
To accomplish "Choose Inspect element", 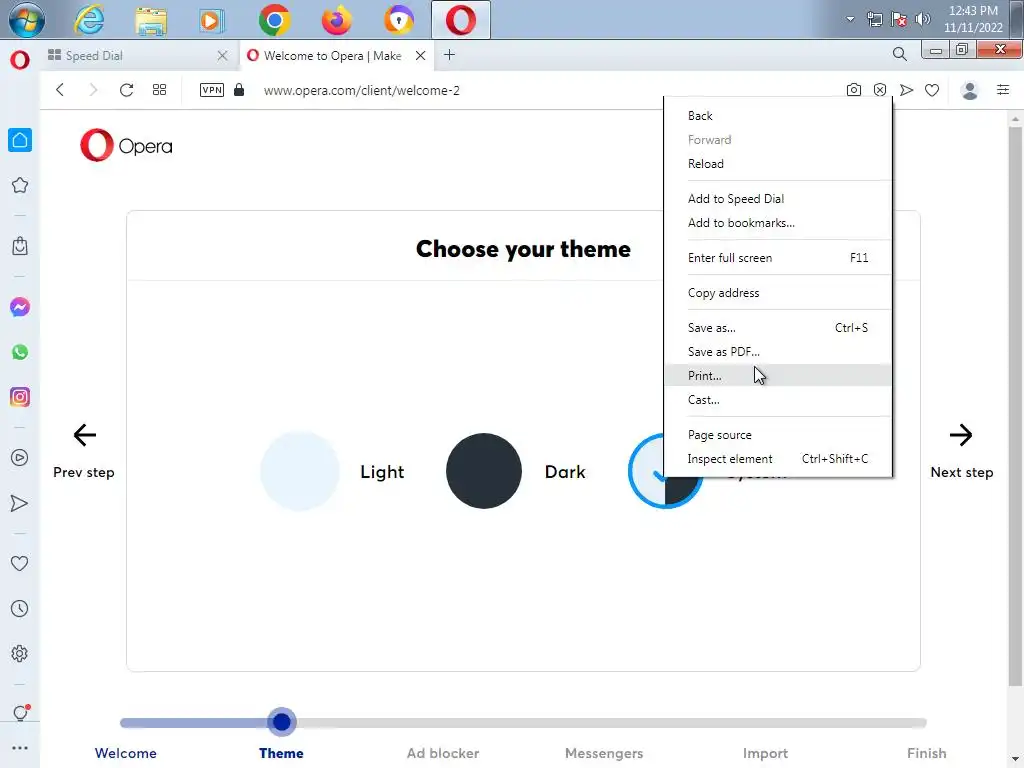I will pyautogui.click(x=778, y=458).
